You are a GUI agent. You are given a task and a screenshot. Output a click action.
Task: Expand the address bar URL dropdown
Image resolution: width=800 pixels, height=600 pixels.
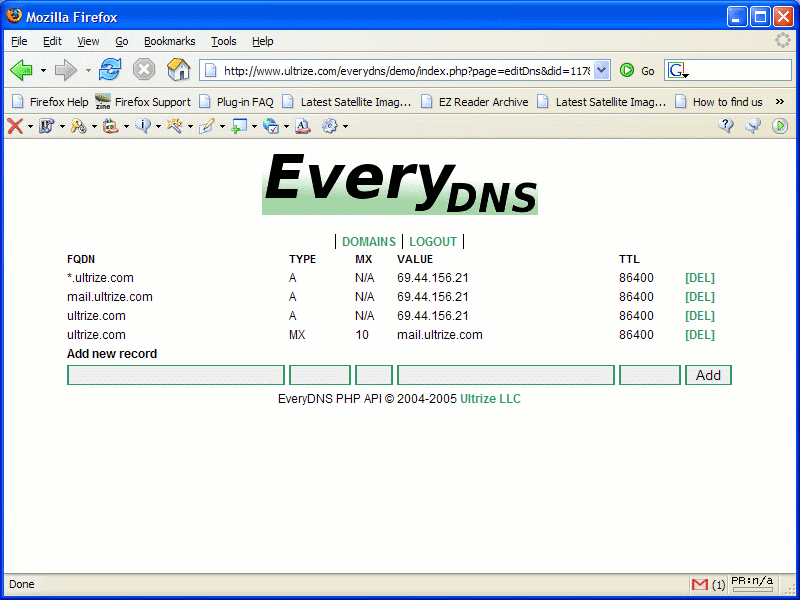[x=602, y=70]
